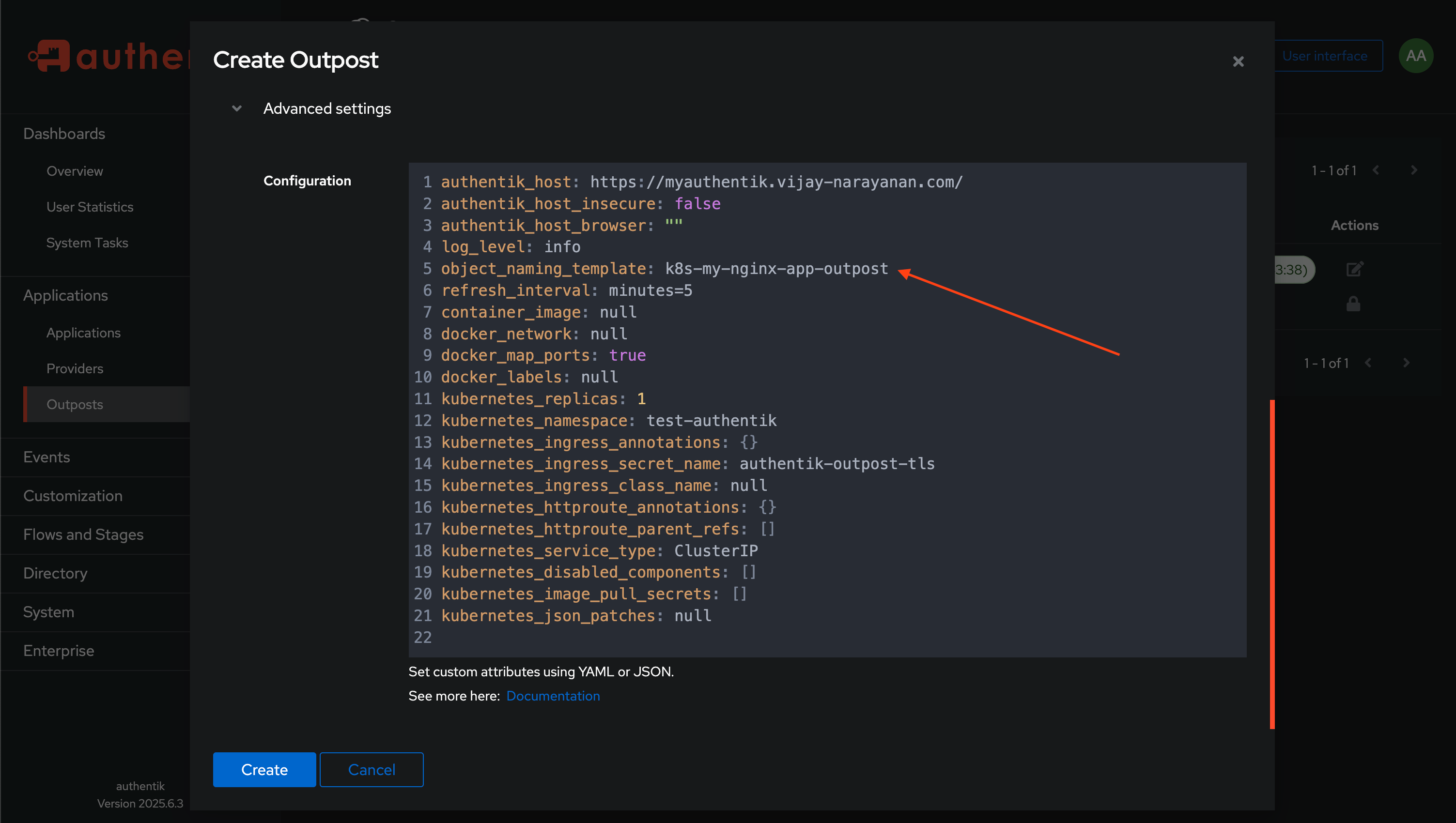Open the Providers page

click(x=75, y=368)
